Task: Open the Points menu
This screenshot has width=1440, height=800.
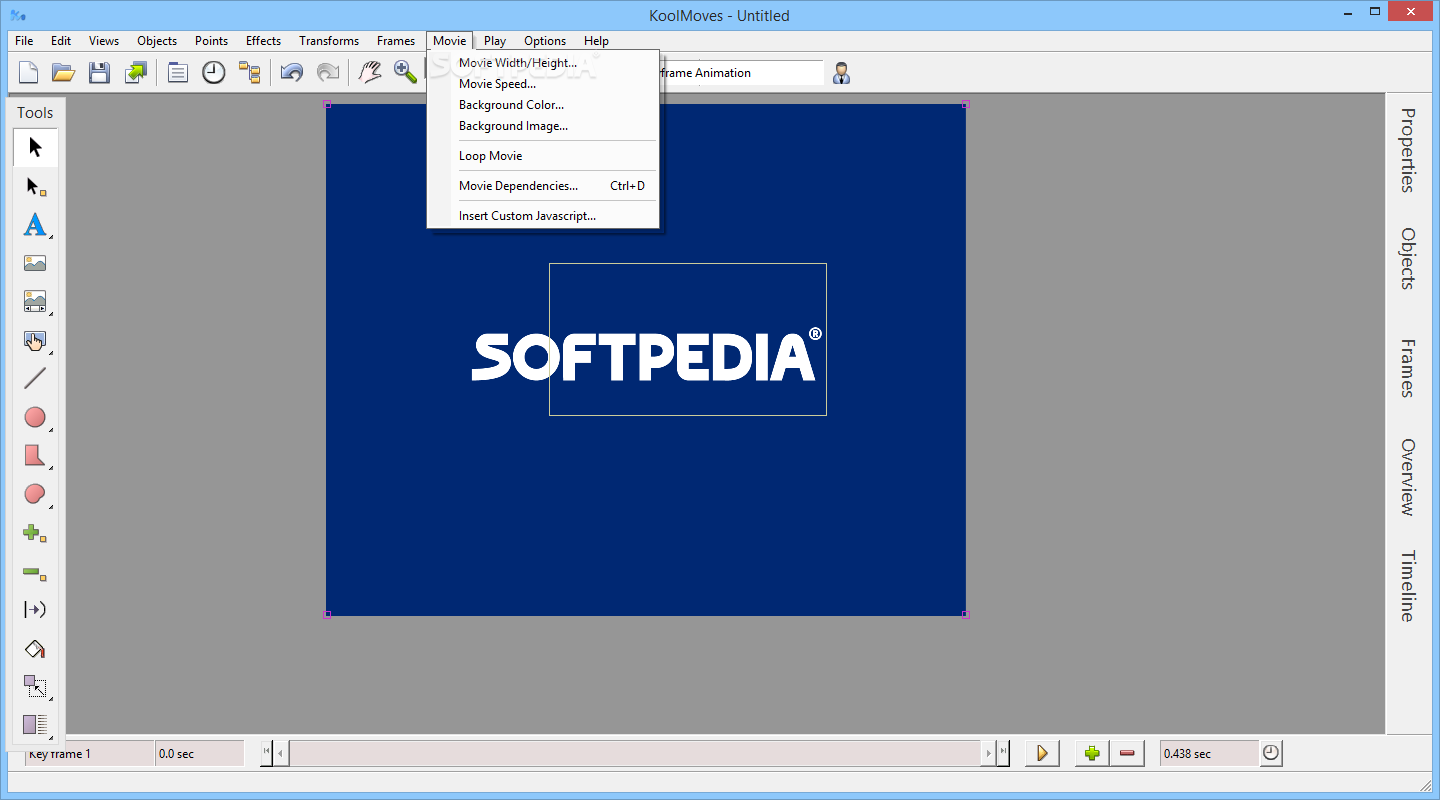Action: point(211,41)
